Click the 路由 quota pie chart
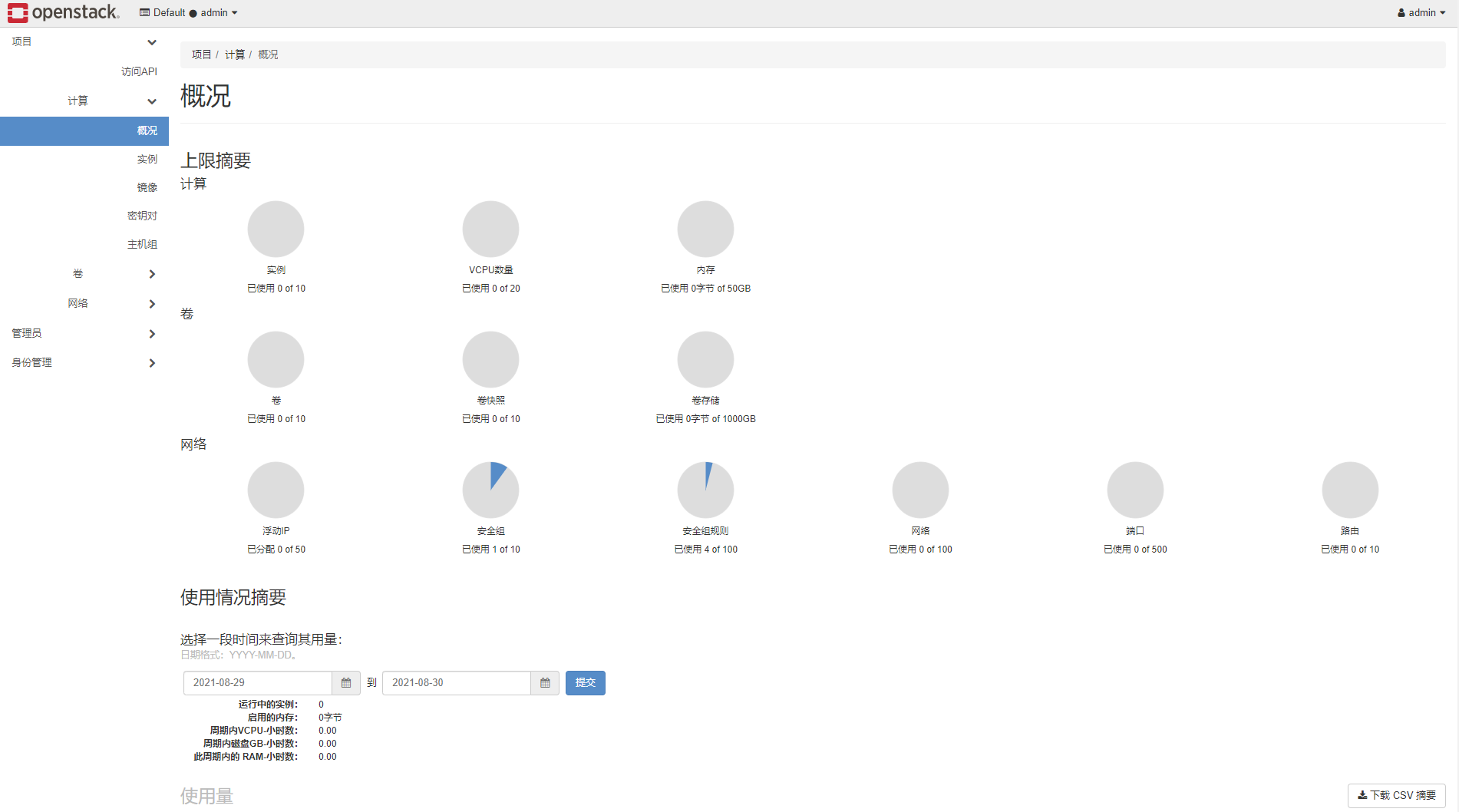The height and width of the screenshot is (812, 1459). coord(1350,490)
